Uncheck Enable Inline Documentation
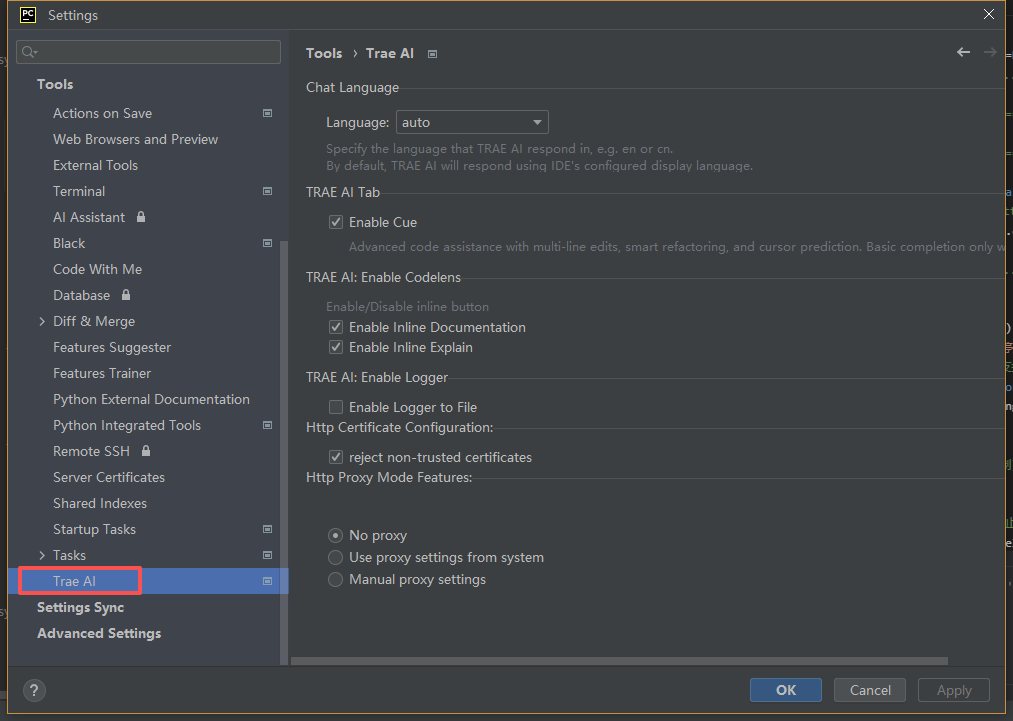Screen dimensions: 1013x721 pos(336,328)
